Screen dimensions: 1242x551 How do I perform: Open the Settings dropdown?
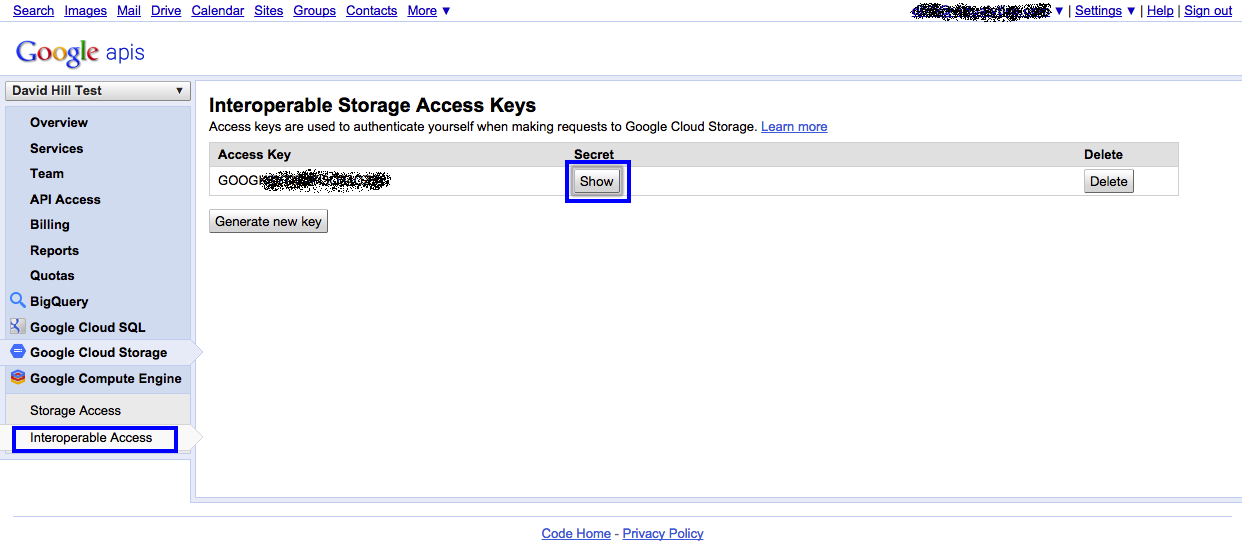[1105, 11]
